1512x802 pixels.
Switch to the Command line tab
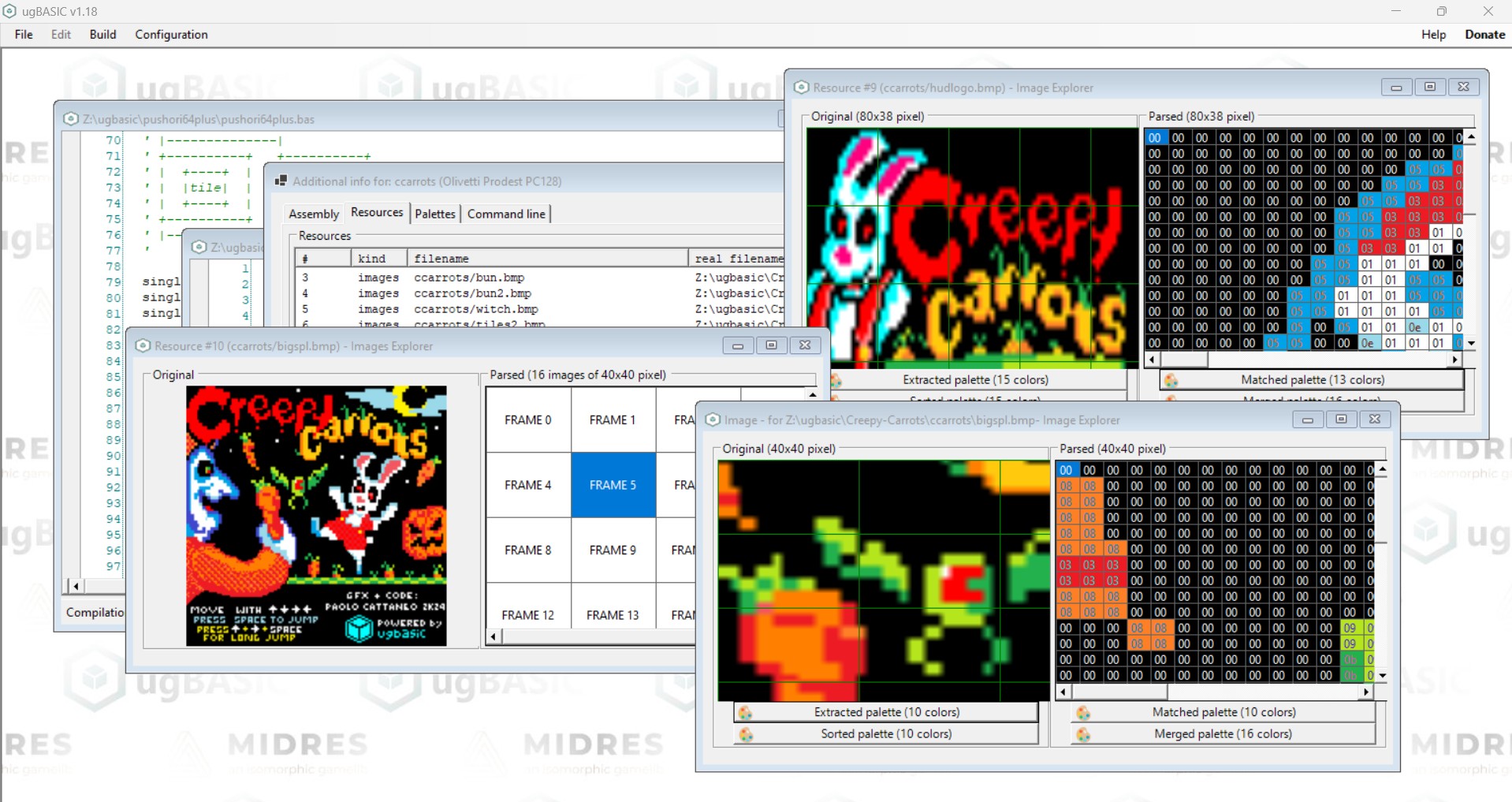(505, 214)
